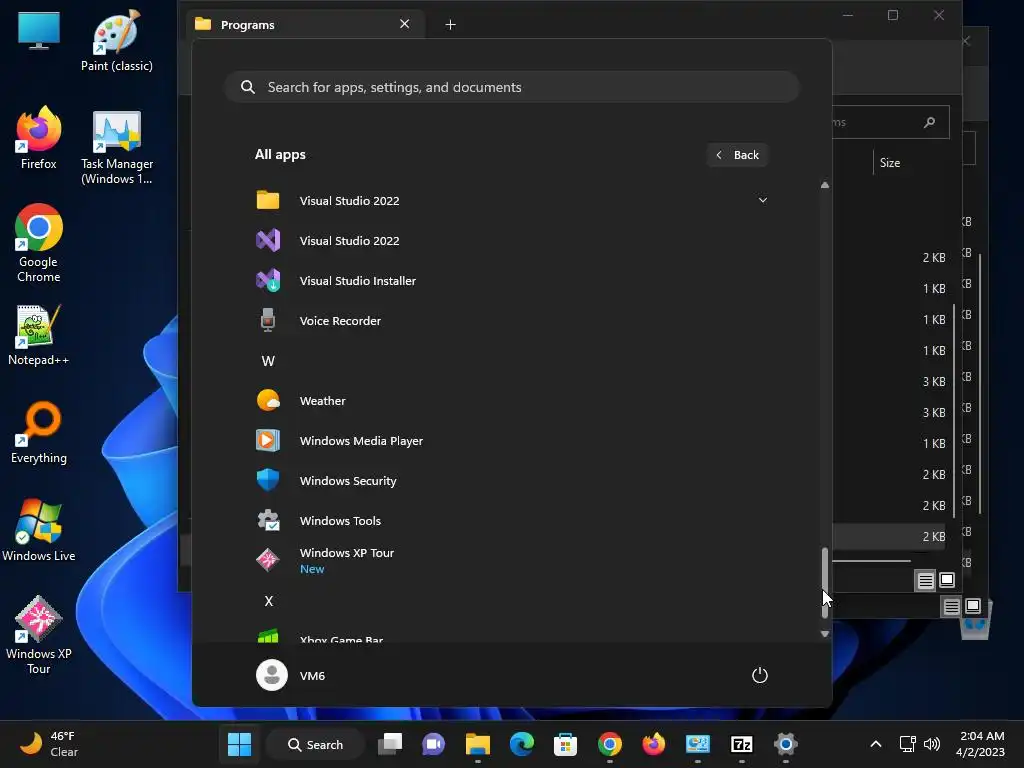This screenshot has width=1024, height=768.
Task: Click the Start menu scrollbar down arrow
Action: coord(825,634)
